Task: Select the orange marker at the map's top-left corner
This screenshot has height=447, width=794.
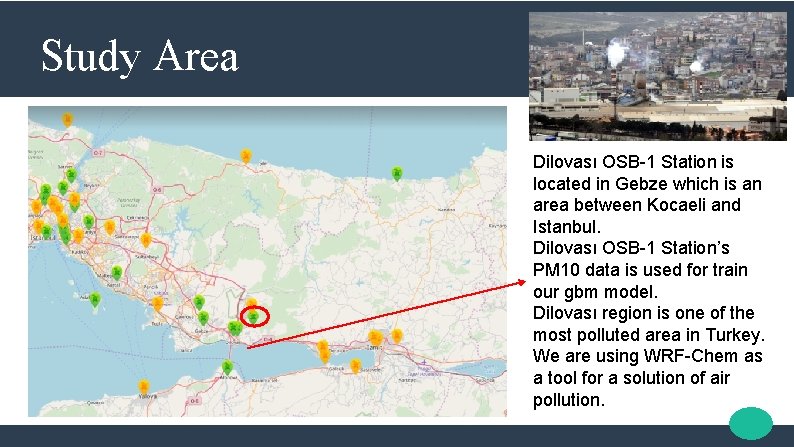Action: [67, 119]
